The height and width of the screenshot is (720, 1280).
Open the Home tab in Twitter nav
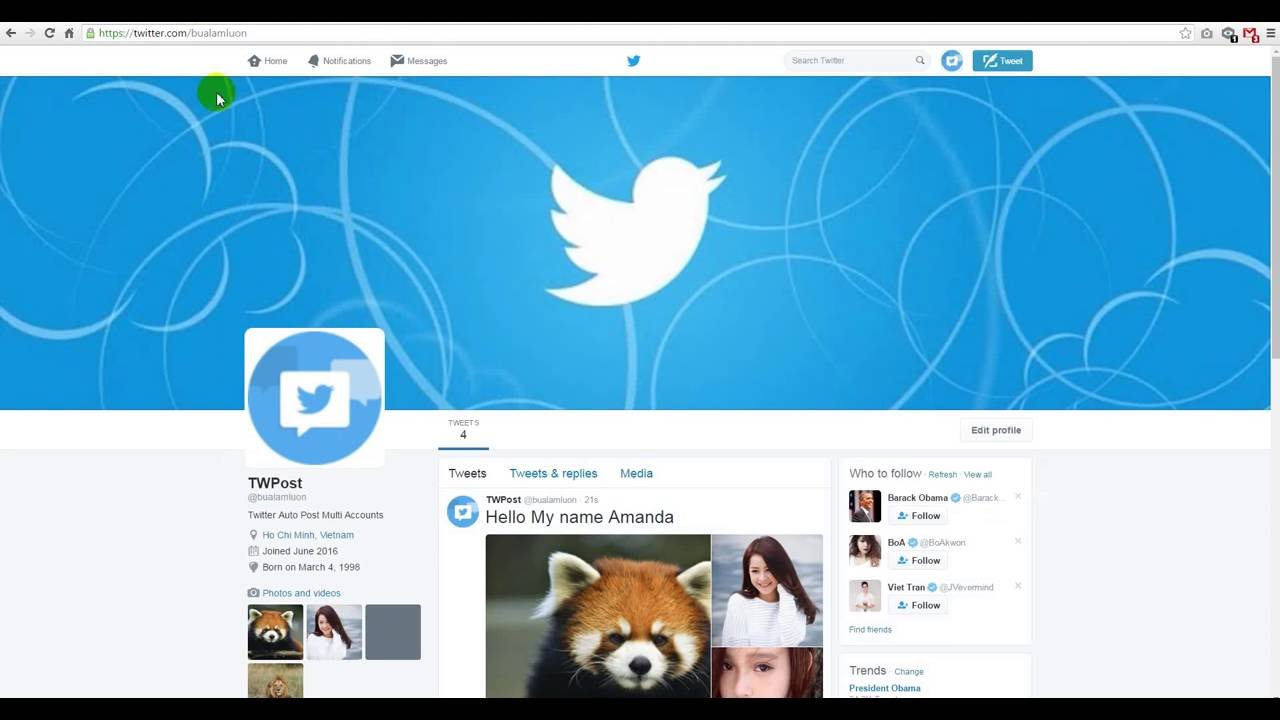pos(268,61)
